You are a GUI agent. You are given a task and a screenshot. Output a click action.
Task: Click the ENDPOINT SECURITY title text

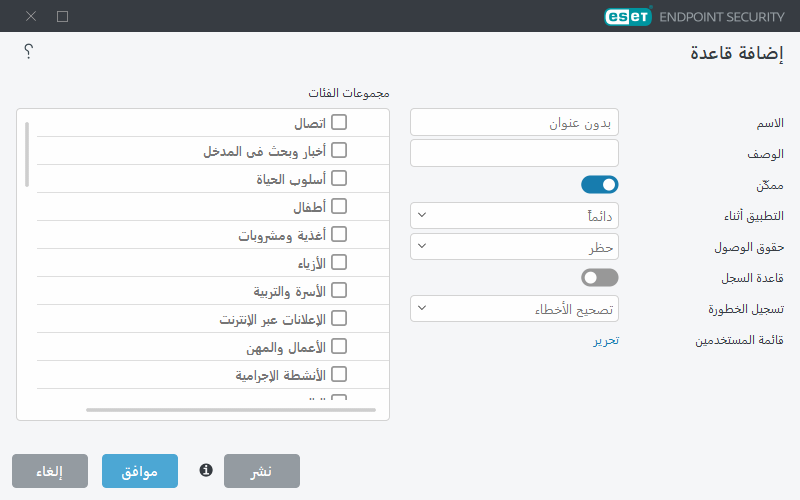pos(721,17)
